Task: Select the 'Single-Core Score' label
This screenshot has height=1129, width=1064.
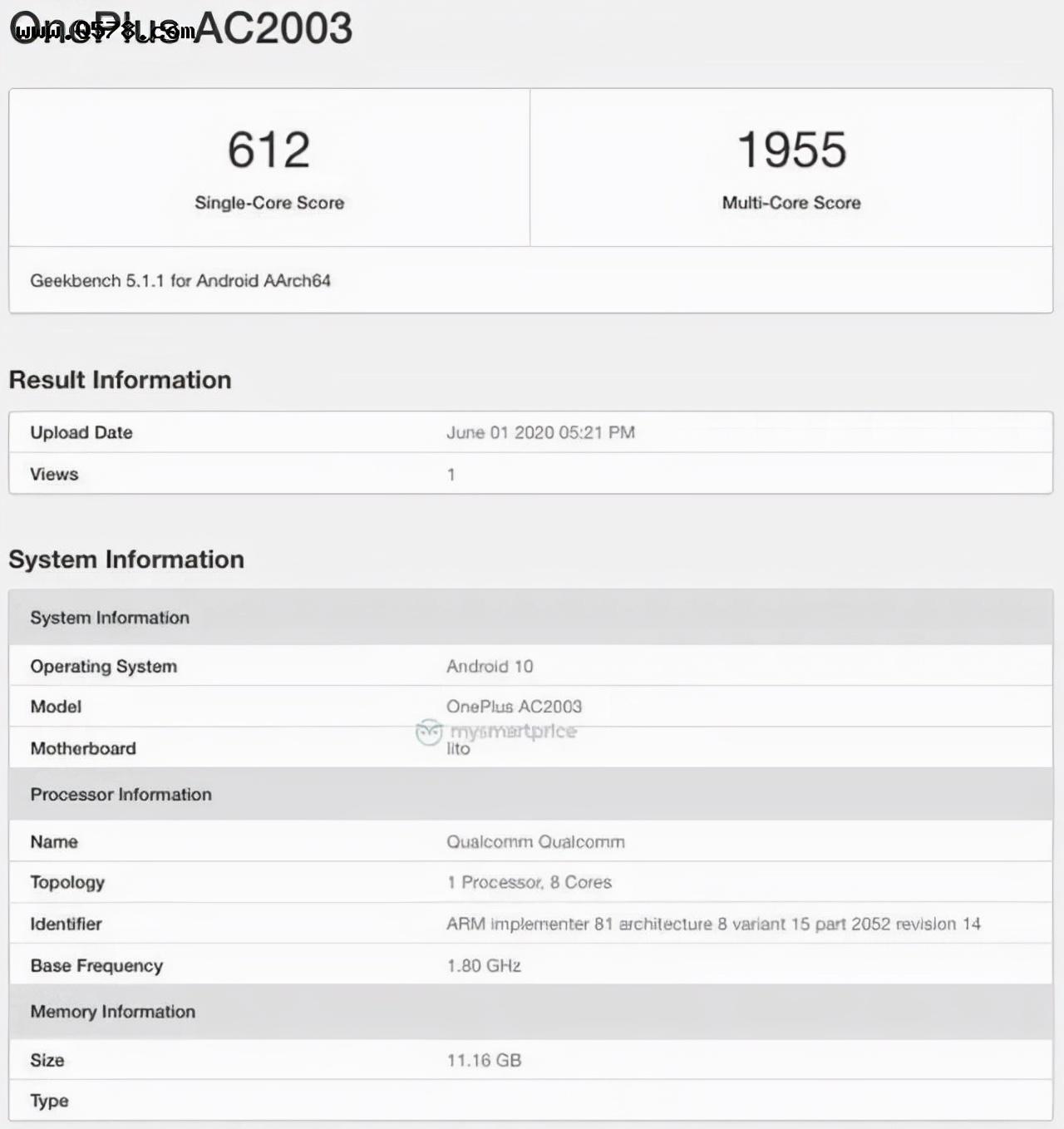Action: pos(269,203)
